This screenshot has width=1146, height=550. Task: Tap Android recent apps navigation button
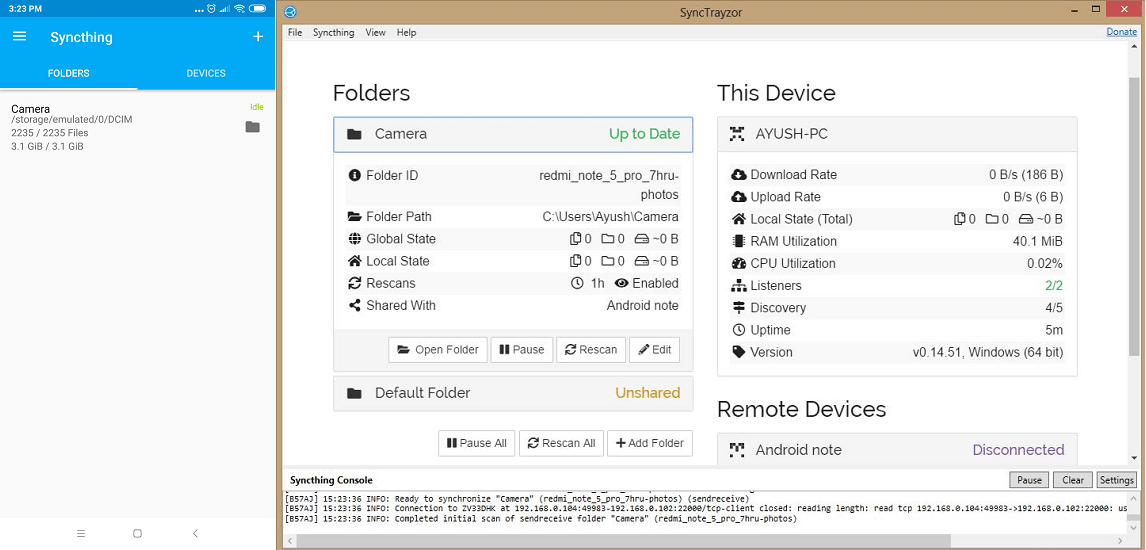(x=81, y=533)
